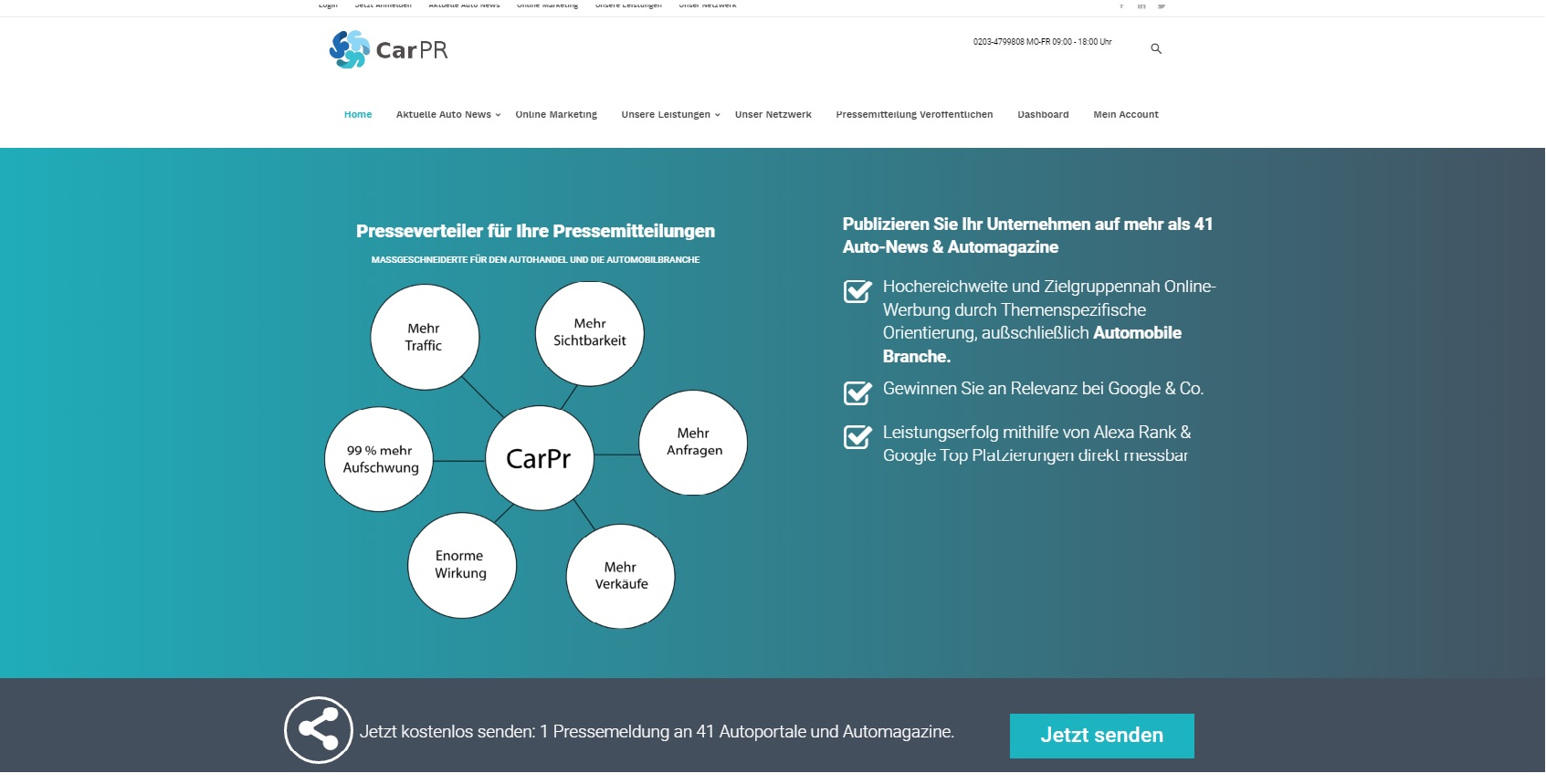Click checkmark beside Google relevance line
The image size is (1546, 784).
click(857, 392)
